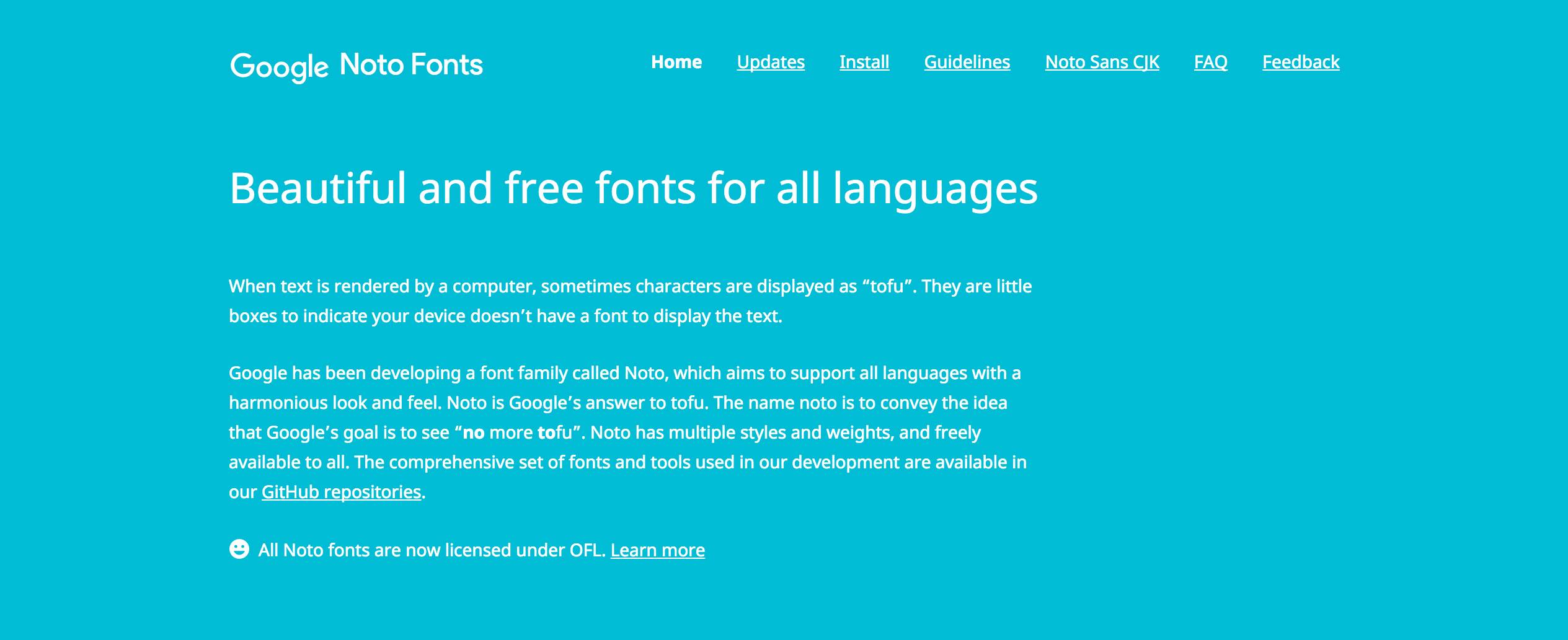Open the FAQ page
The image size is (1568, 640).
pyautogui.click(x=1211, y=62)
